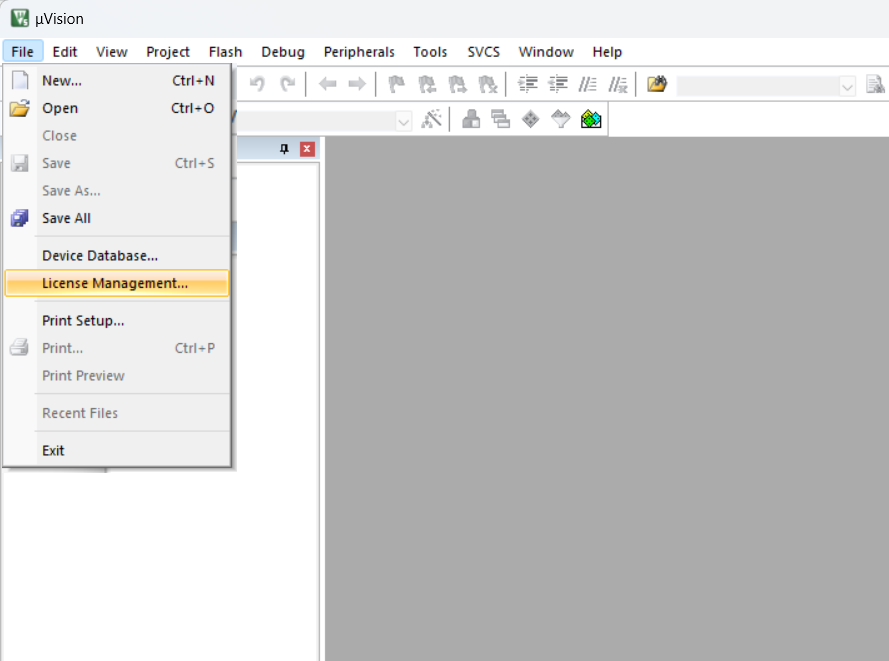The width and height of the screenshot is (889, 661).
Task: Open the Window menu
Action: click(546, 52)
